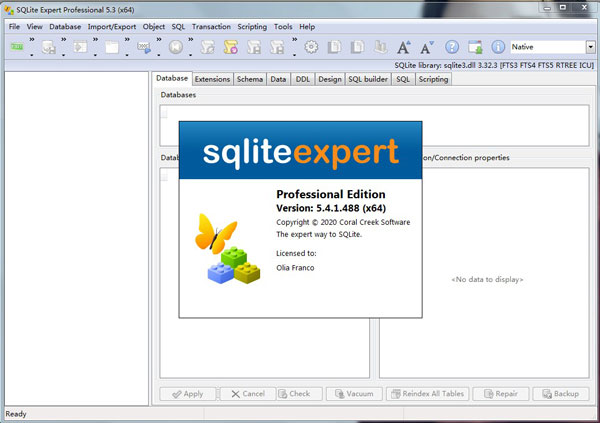Viewport: 600px width, 423px height.
Task: Click the yellow script scroll icon with the pink badge
Action: click(231, 47)
